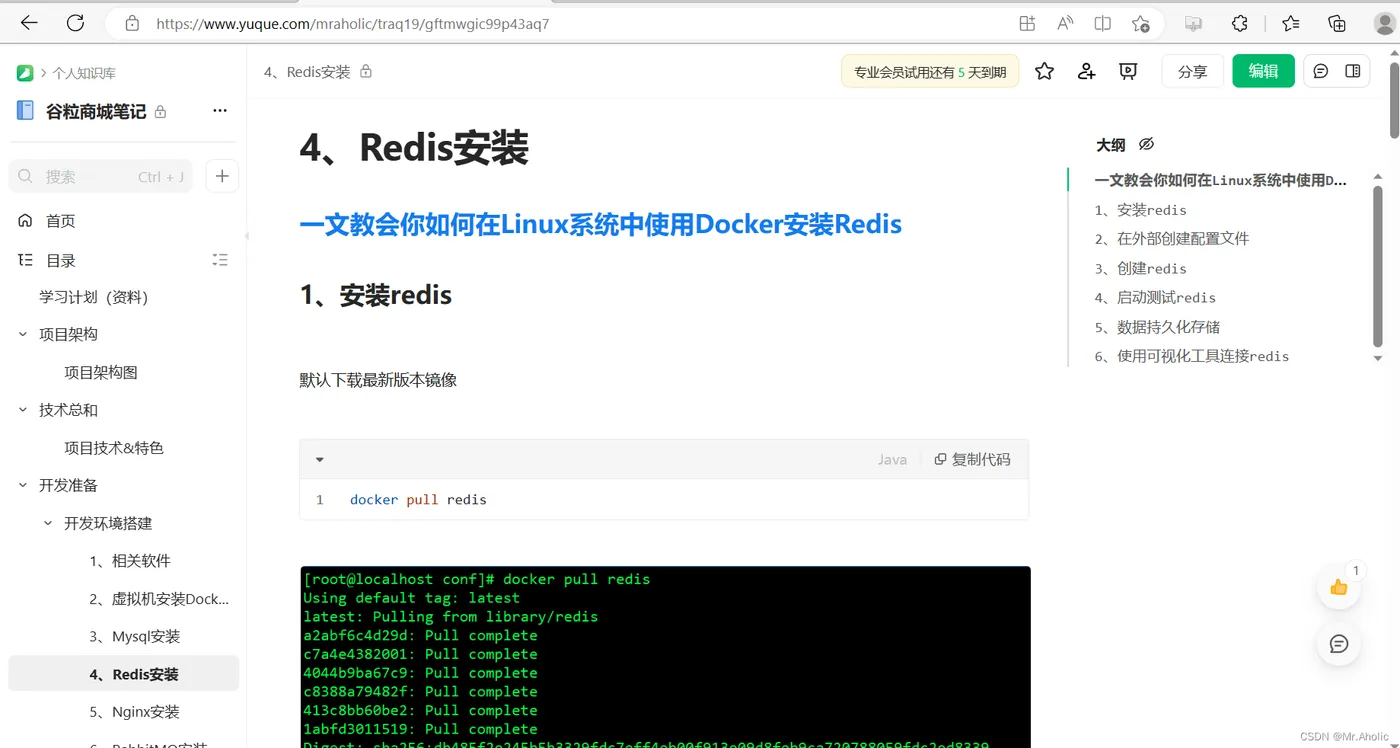Open immersive reader icon in address bar

[1102, 23]
